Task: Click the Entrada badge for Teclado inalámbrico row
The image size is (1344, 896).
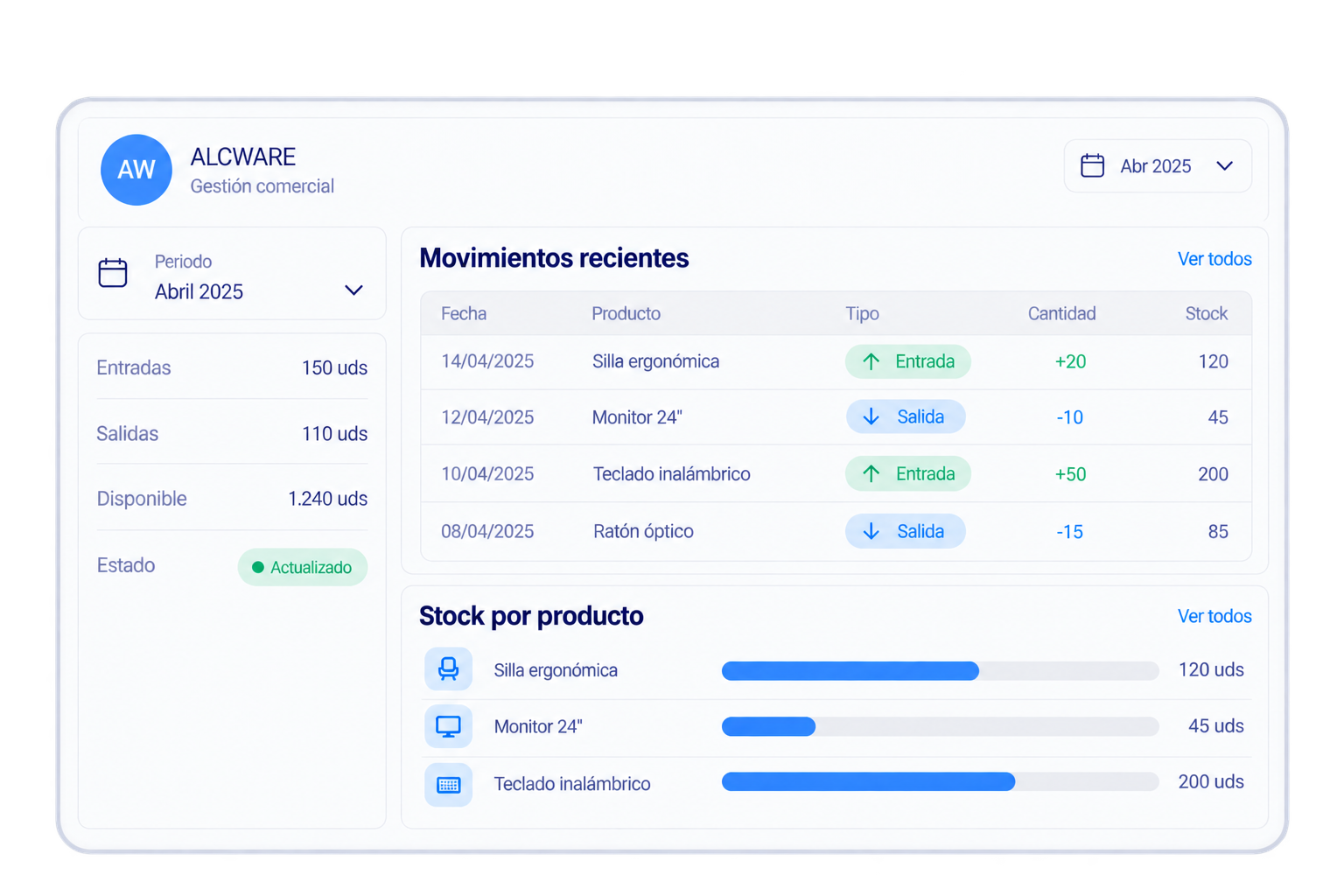Action: [x=908, y=473]
